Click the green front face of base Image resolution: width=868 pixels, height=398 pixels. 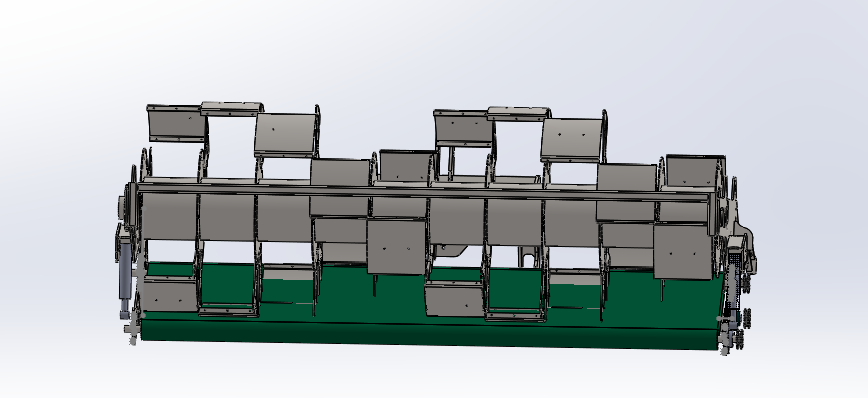tap(432, 335)
